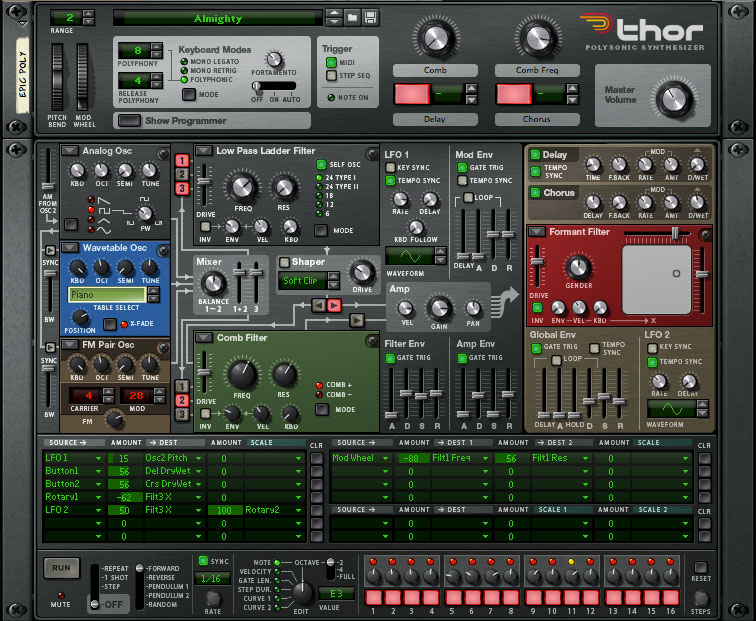Click the Formant Filter Gender knob

pyautogui.click(x=578, y=267)
